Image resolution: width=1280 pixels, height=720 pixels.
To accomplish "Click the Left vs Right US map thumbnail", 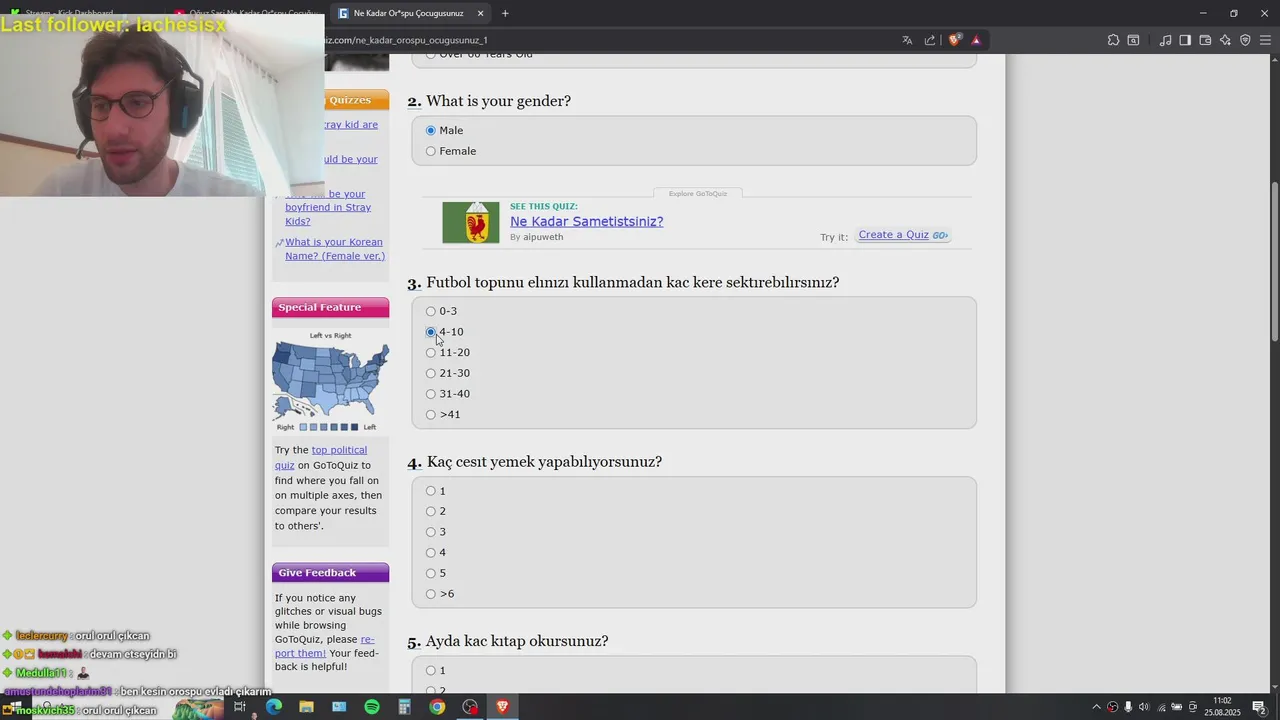I will pos(330,380).
